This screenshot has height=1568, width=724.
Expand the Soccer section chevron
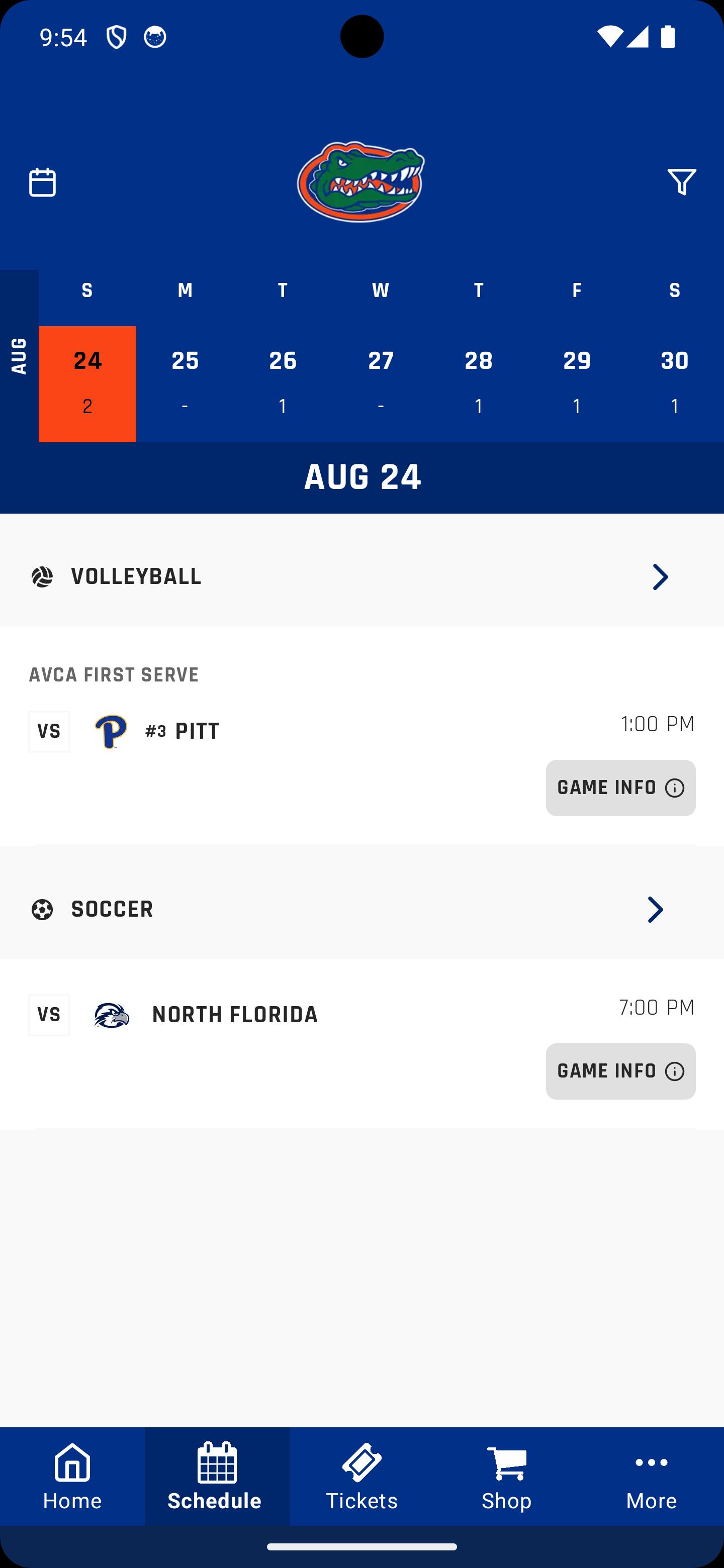click(x=655, y=910)
